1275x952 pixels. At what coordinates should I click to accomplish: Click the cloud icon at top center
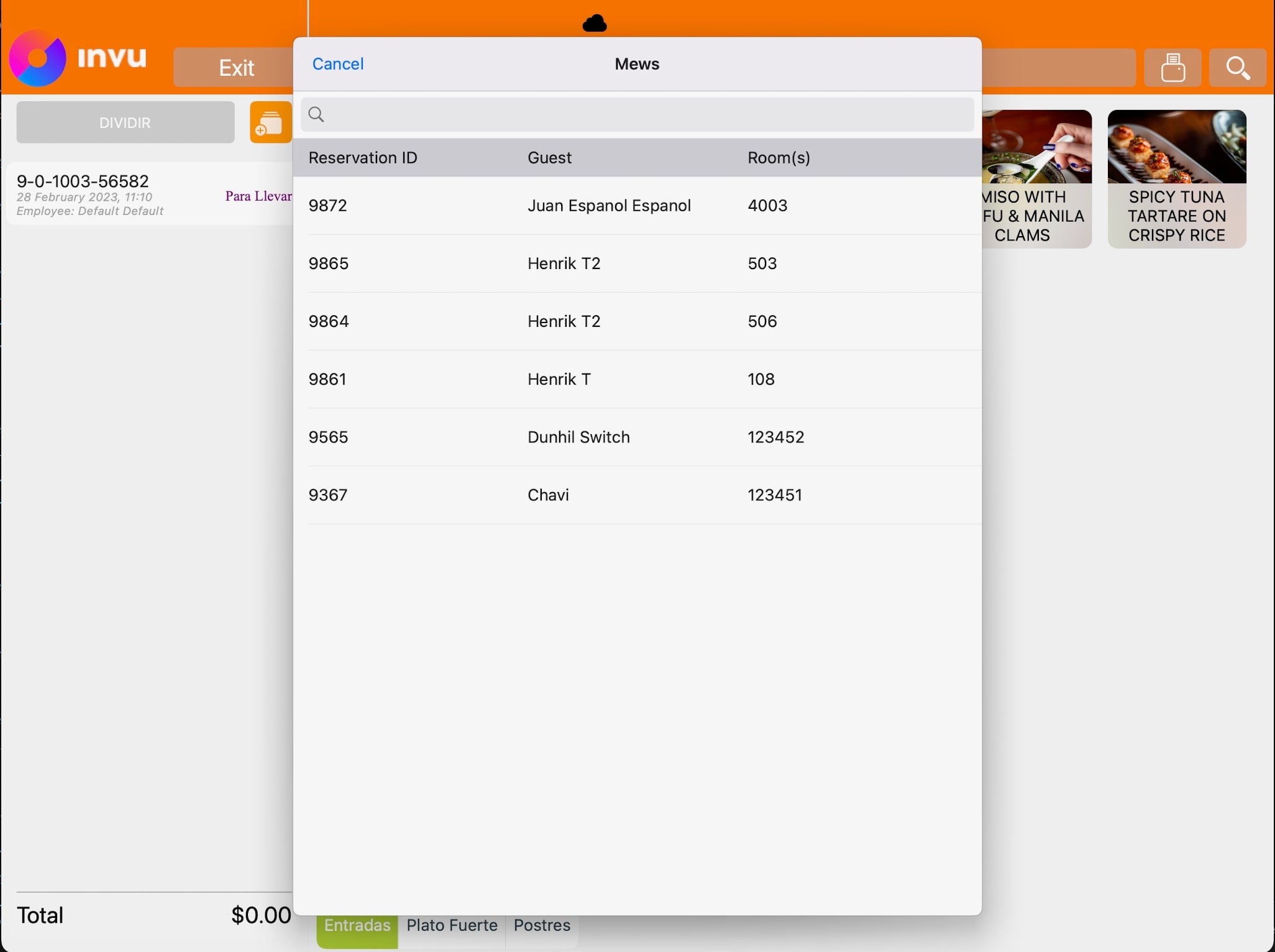[595, 24]
